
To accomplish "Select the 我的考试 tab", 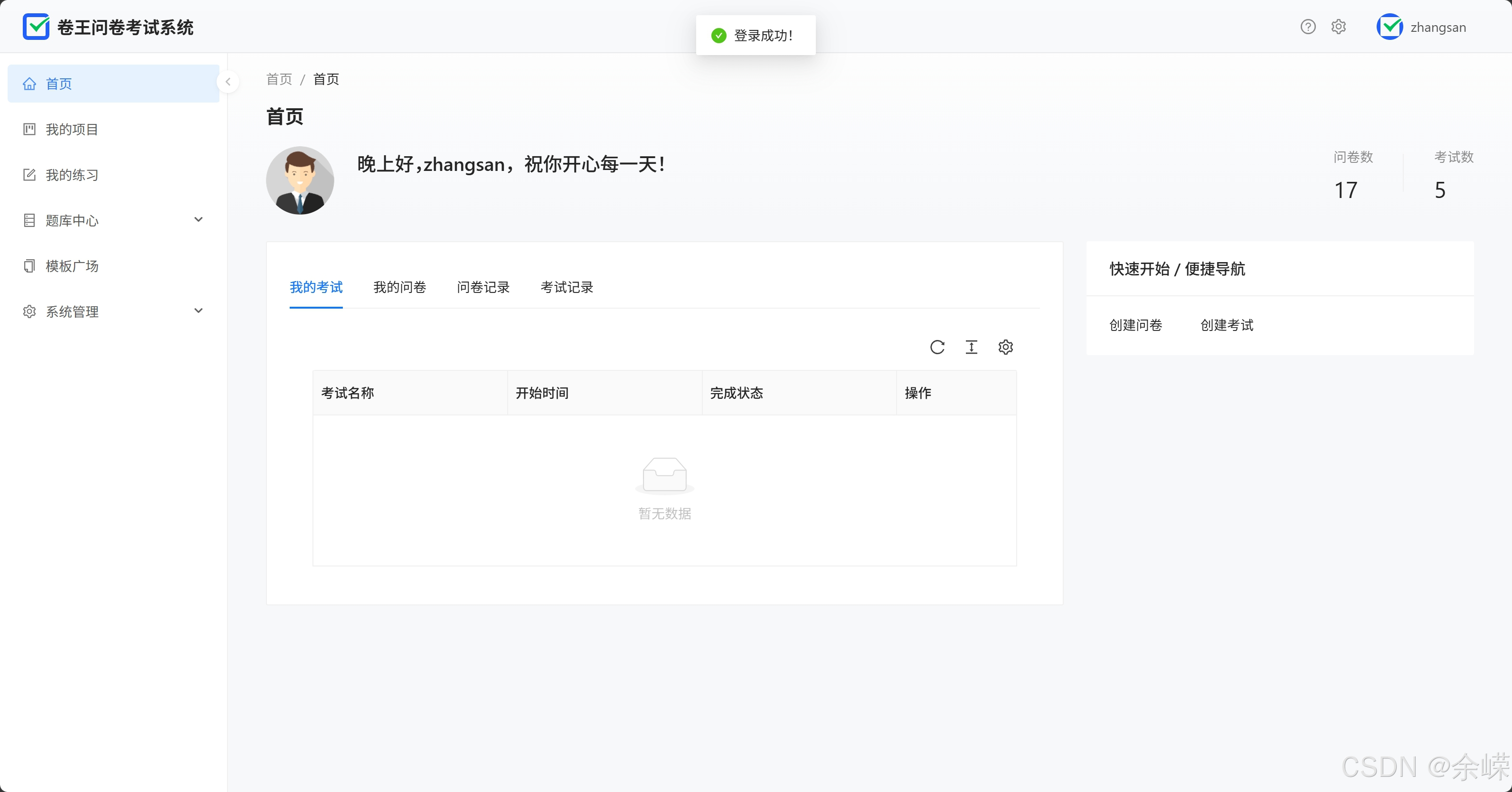I will (x=316, y=287).
